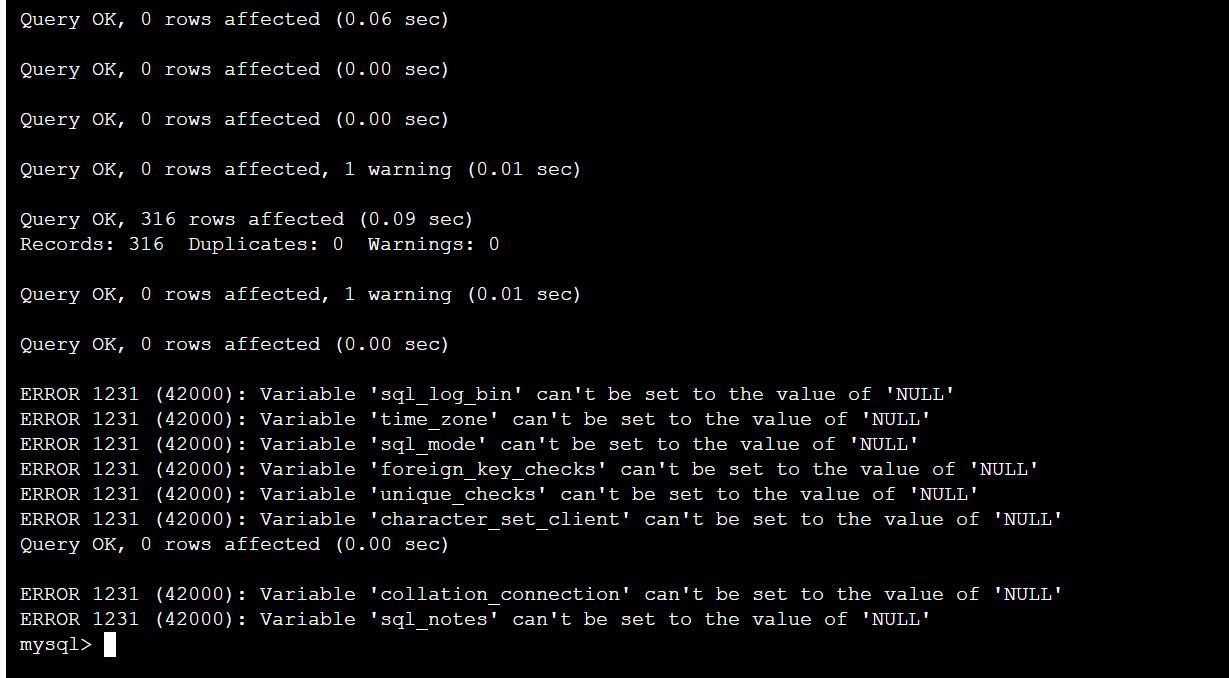Viewport: 1229px width, 678px height.
Task: Click 'Query OK' line between the error blocks
Action: [234, 544]
